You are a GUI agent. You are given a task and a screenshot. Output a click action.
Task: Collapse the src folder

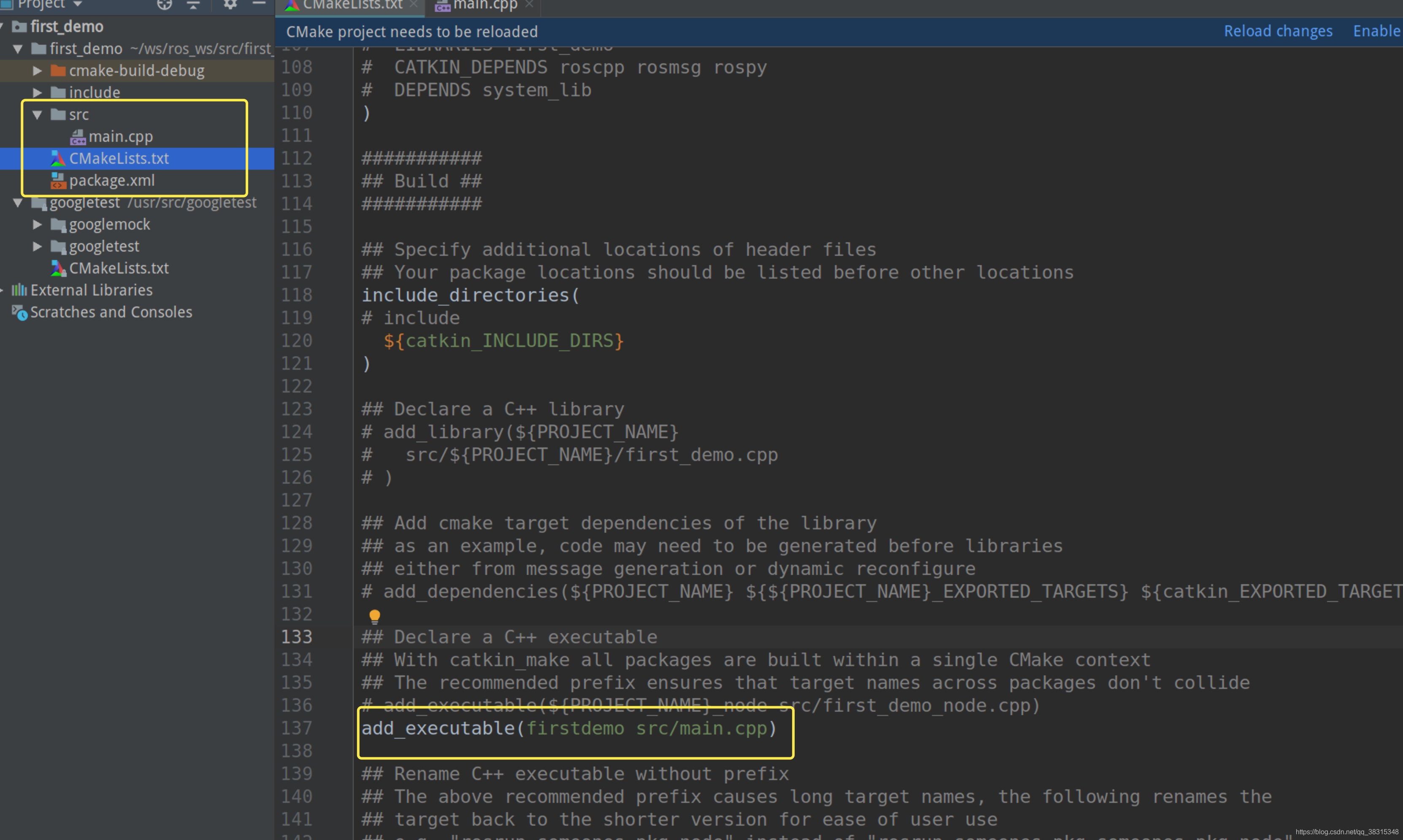[37, 115]
